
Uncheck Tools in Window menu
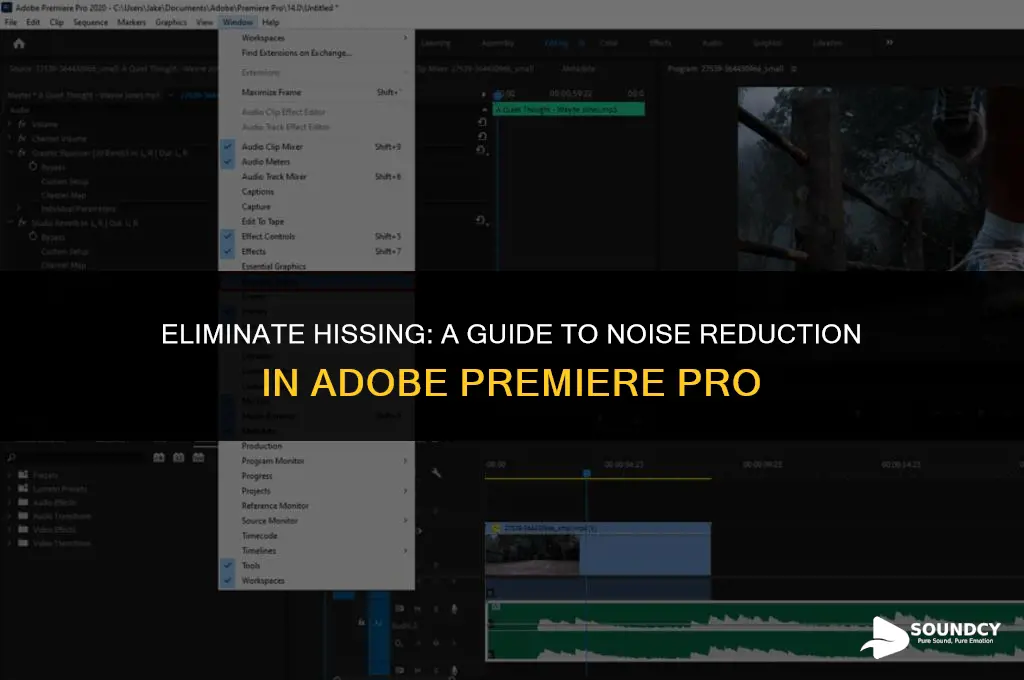tap(228, 565)
